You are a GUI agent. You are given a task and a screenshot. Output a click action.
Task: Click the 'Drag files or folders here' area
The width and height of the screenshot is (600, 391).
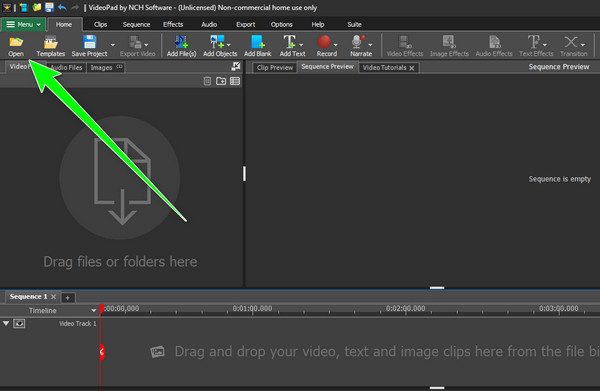(120, 187)
